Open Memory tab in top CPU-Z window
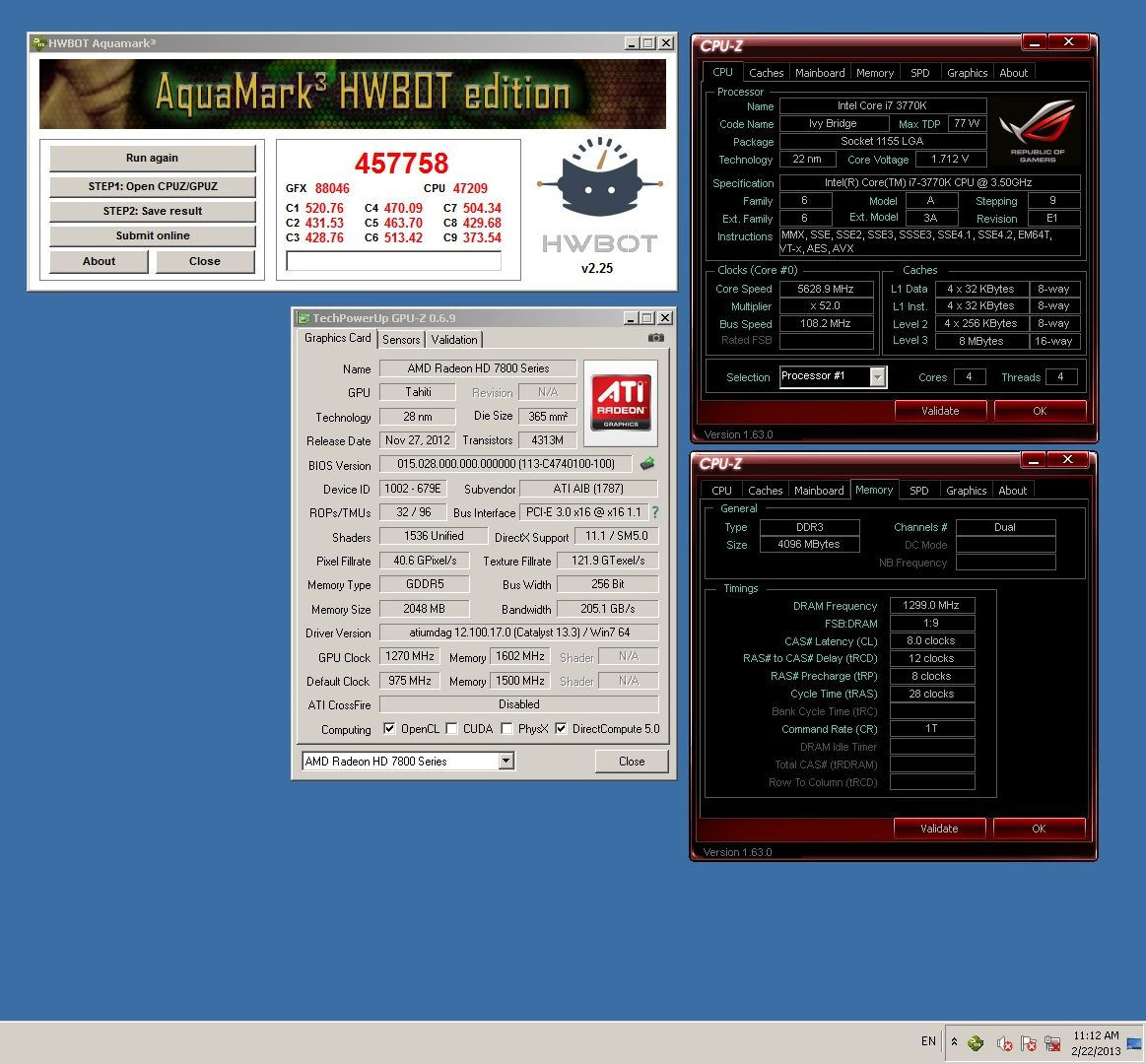1146x1064 pixels. click(875, 72)
